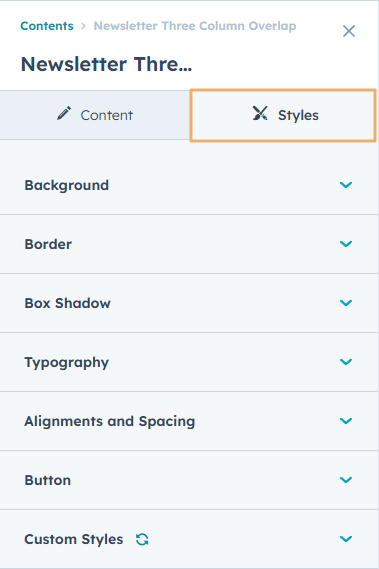Click the Box Shadow section label
The height and width of the screenshot is (569, 379).
tap(68, 303)
